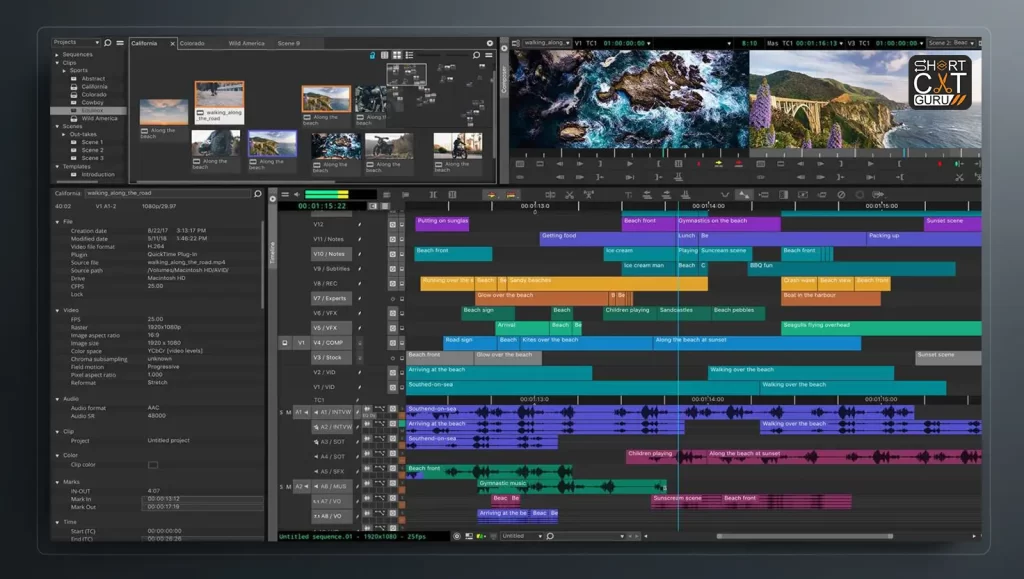1024x579 pixels.
Task: Open the Title tool (T icon) in the timeline toolbar
Action: click(628, 195)
